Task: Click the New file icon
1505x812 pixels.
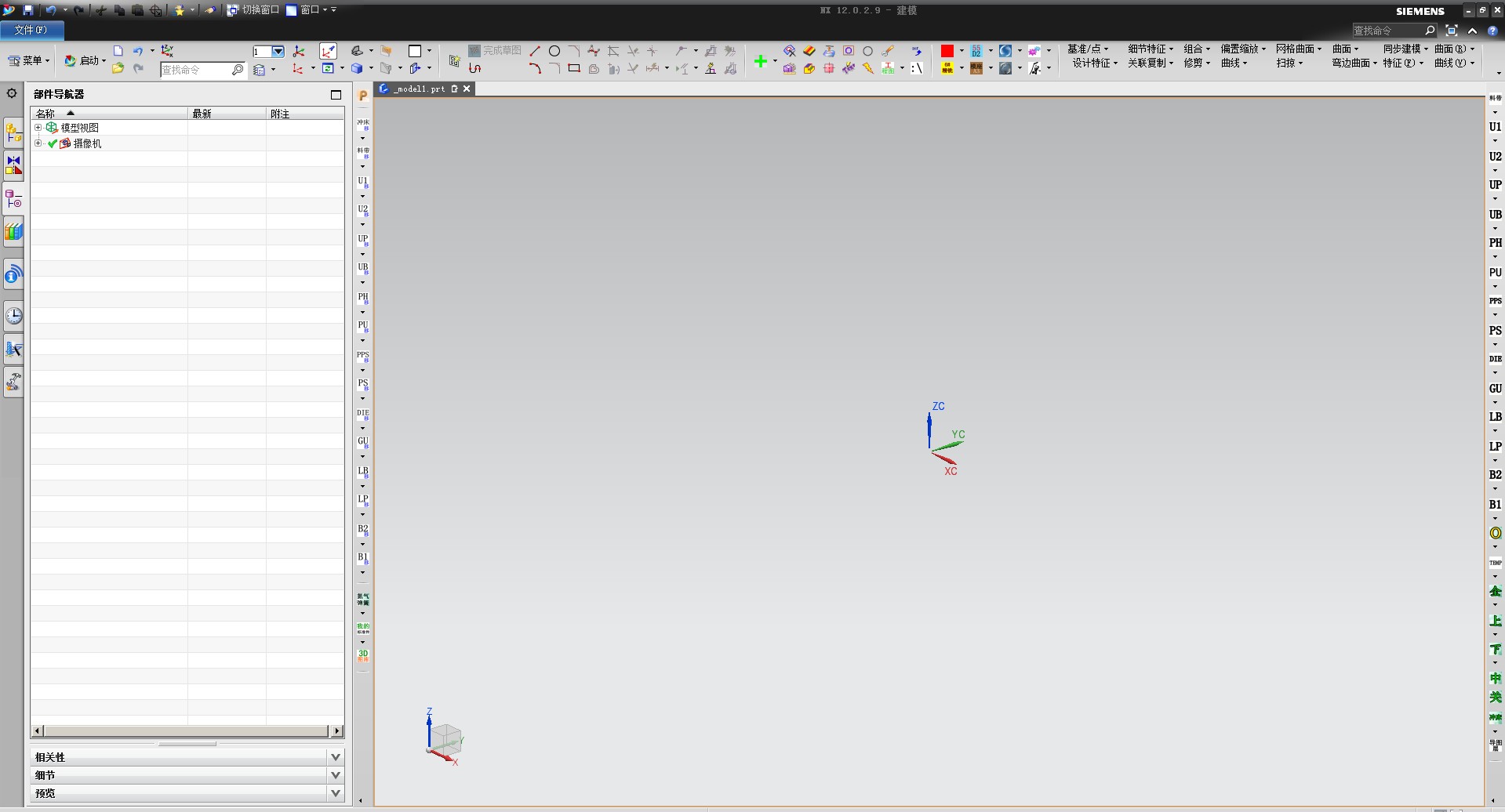Action: [118, 51]
